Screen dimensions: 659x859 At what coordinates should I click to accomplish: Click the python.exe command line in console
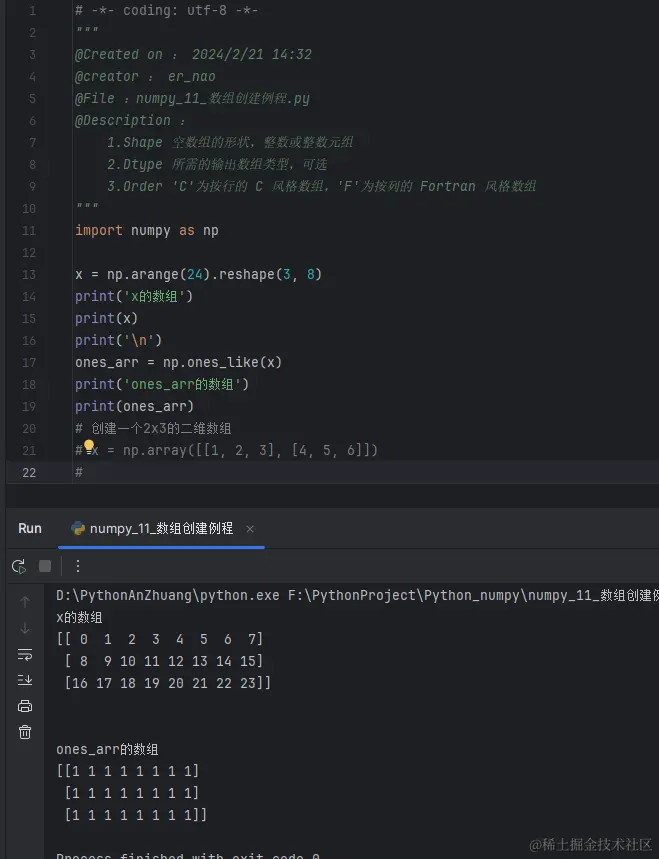click(357, 595)
